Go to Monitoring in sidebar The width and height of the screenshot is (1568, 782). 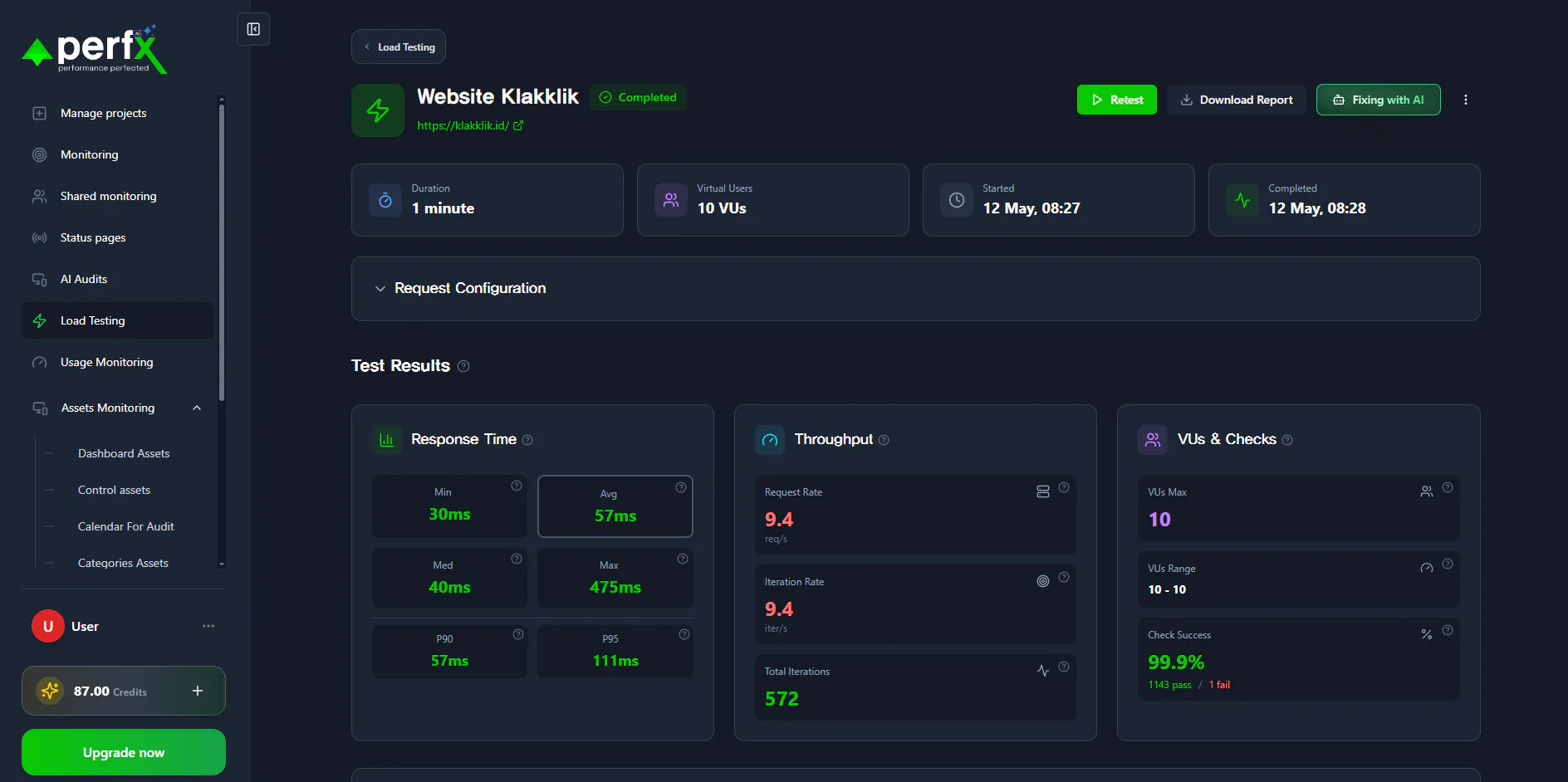coord(118,154)
